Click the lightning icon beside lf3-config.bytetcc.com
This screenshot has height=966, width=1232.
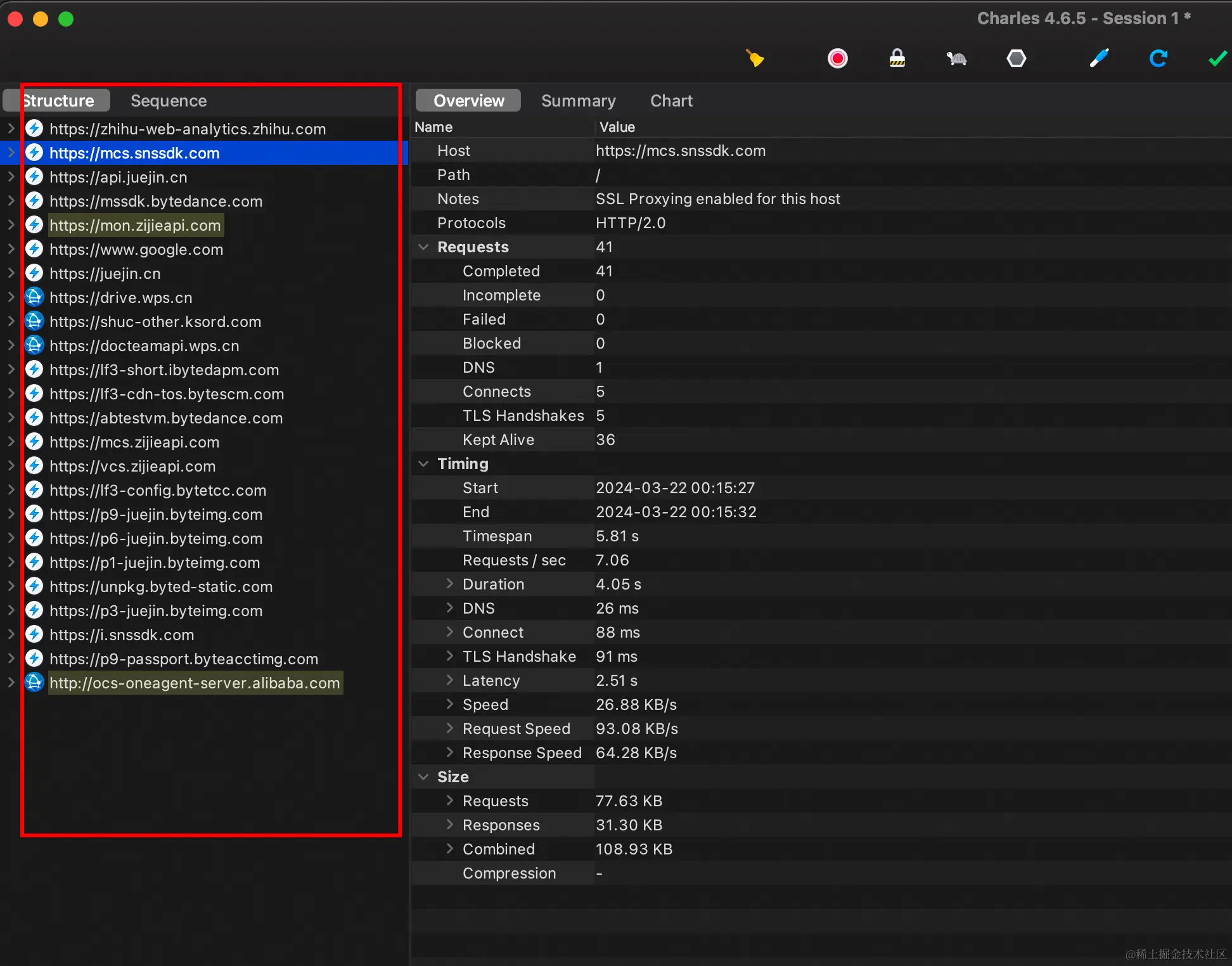34,490
